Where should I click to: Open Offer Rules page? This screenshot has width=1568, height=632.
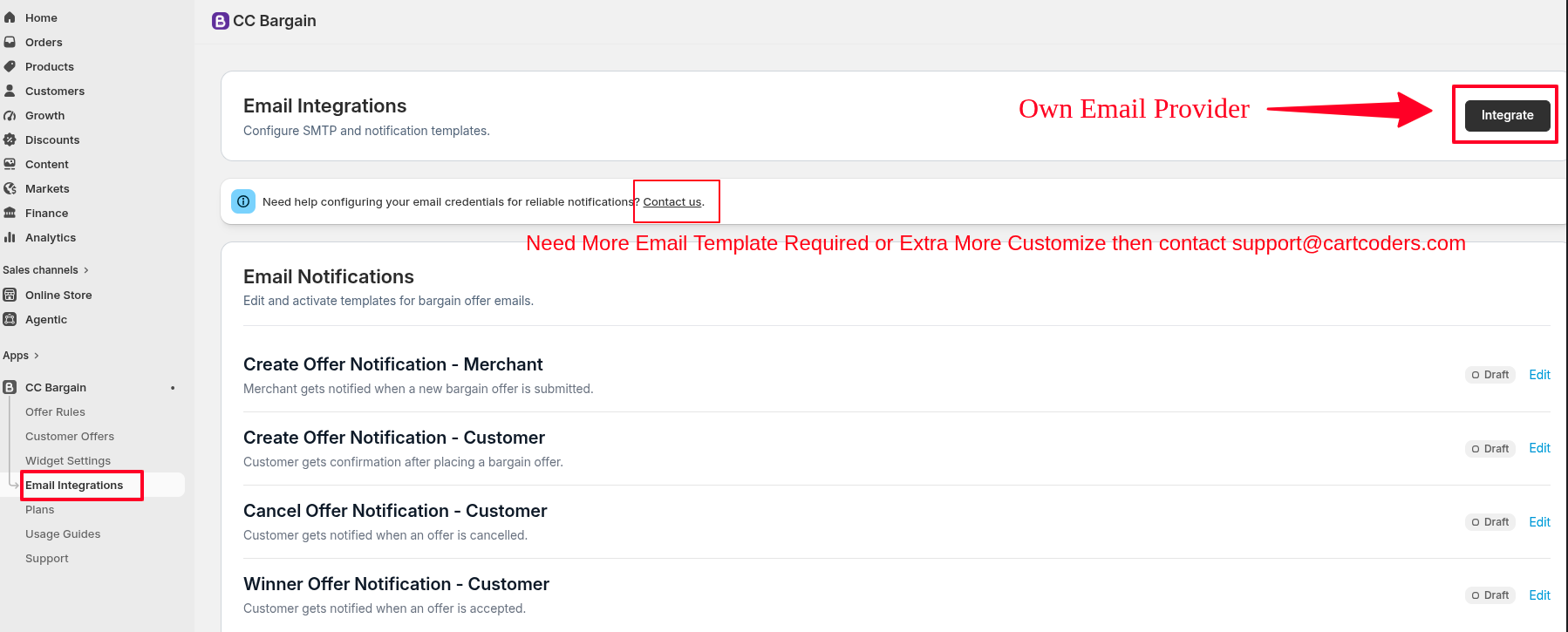click(x=55, y=412)
